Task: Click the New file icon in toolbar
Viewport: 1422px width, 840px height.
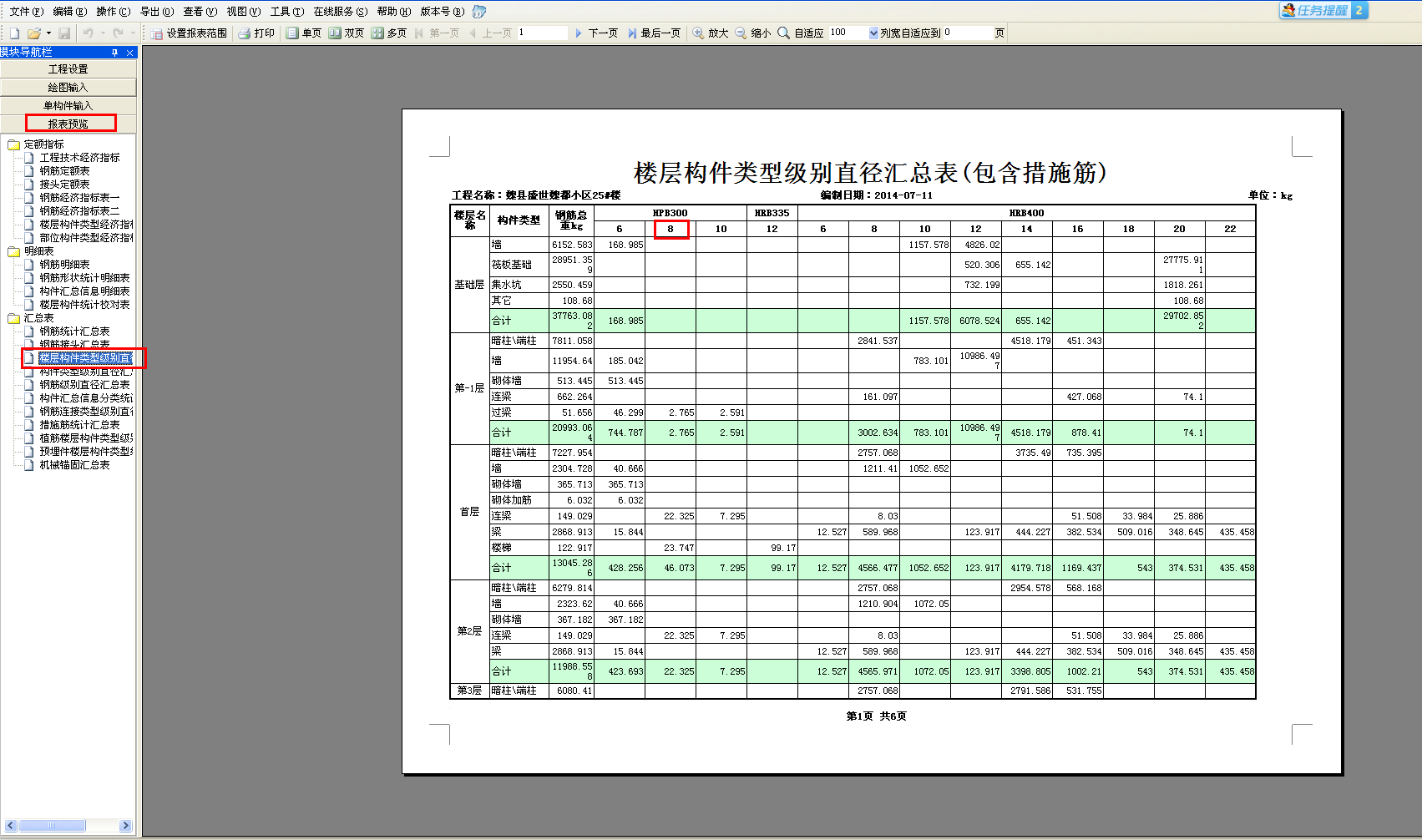Action: click(14, 33)
